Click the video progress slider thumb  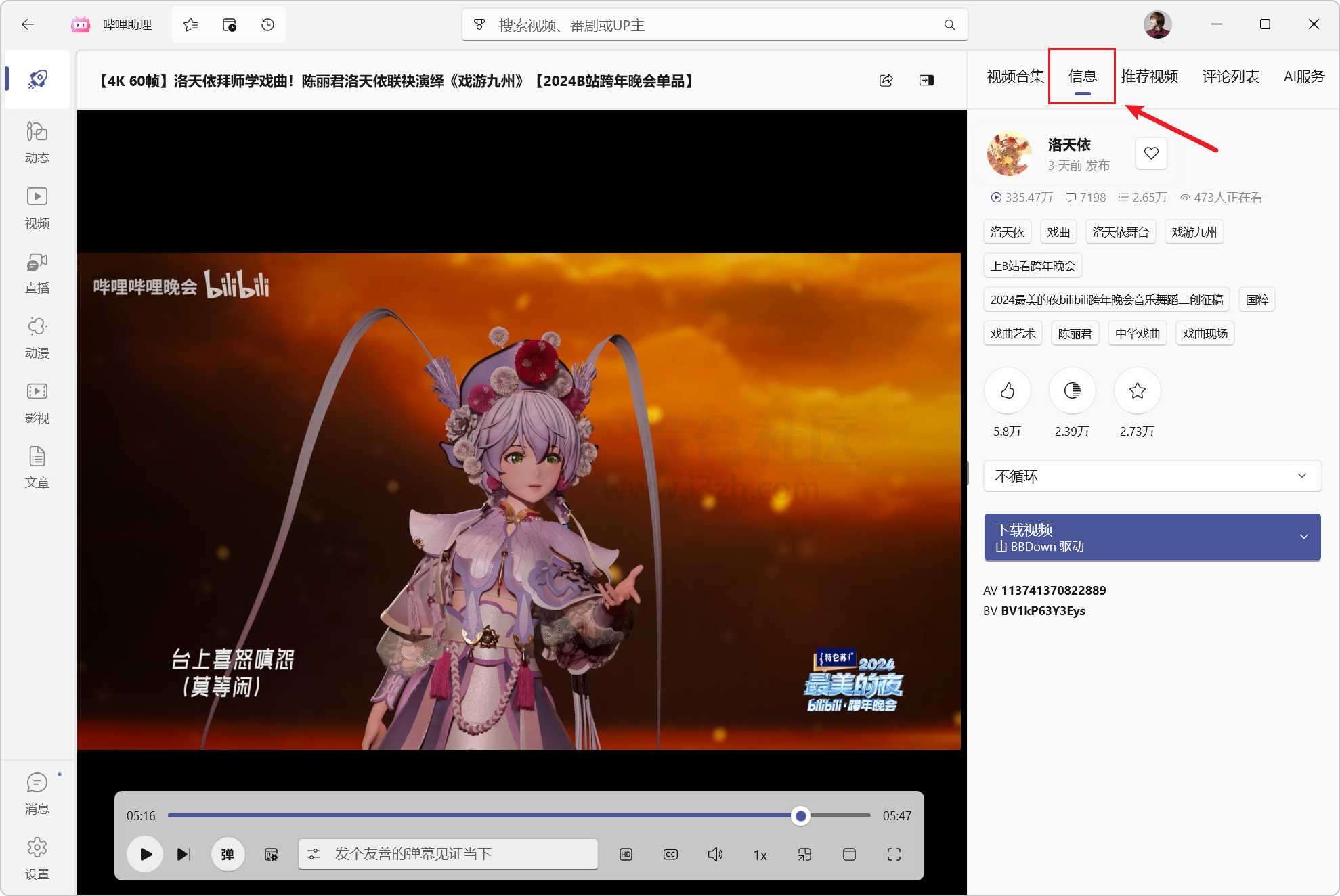pyautogui.click(x=800, y=815)
